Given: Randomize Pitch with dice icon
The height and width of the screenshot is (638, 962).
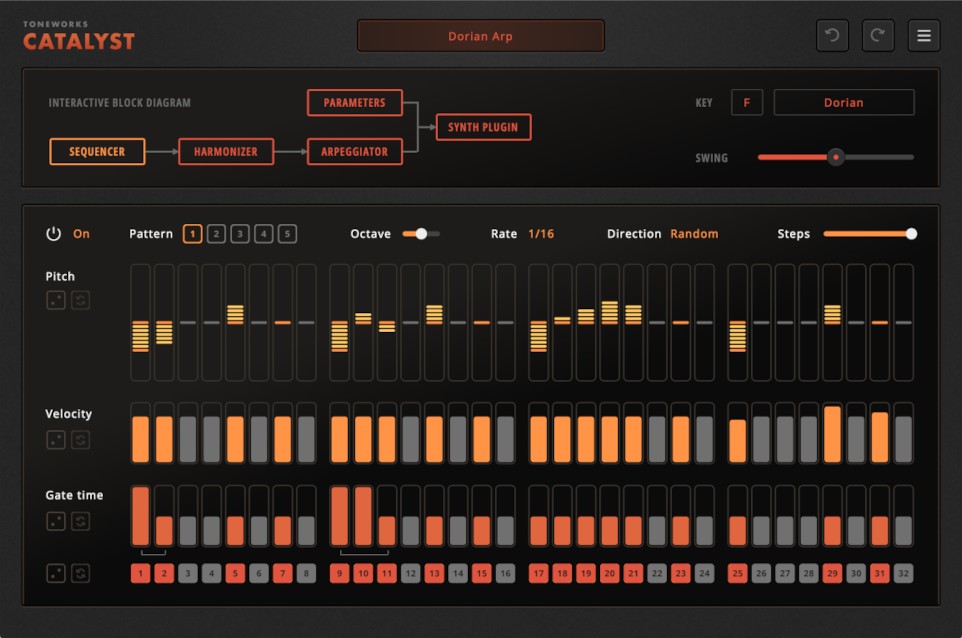Looking at the screenshot, I should click(x=56, y=300).
